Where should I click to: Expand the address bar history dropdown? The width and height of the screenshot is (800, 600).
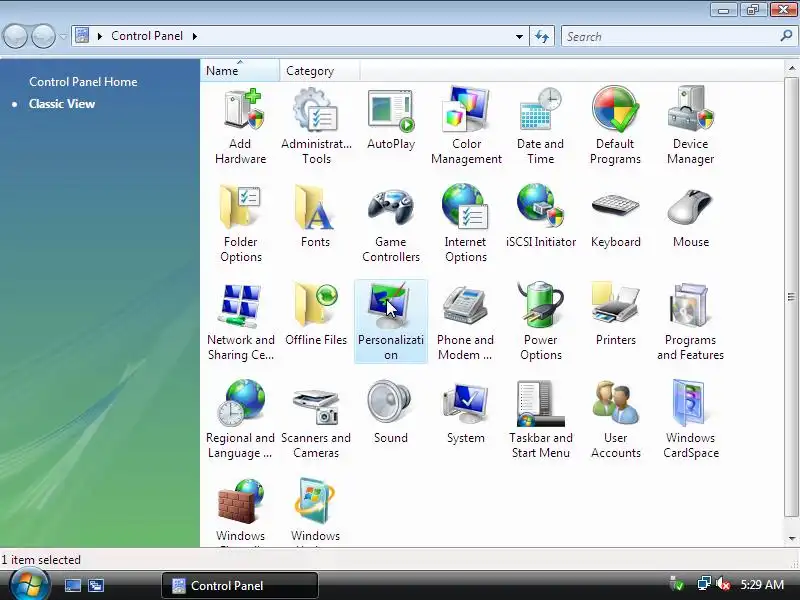(x=519, y=36)
